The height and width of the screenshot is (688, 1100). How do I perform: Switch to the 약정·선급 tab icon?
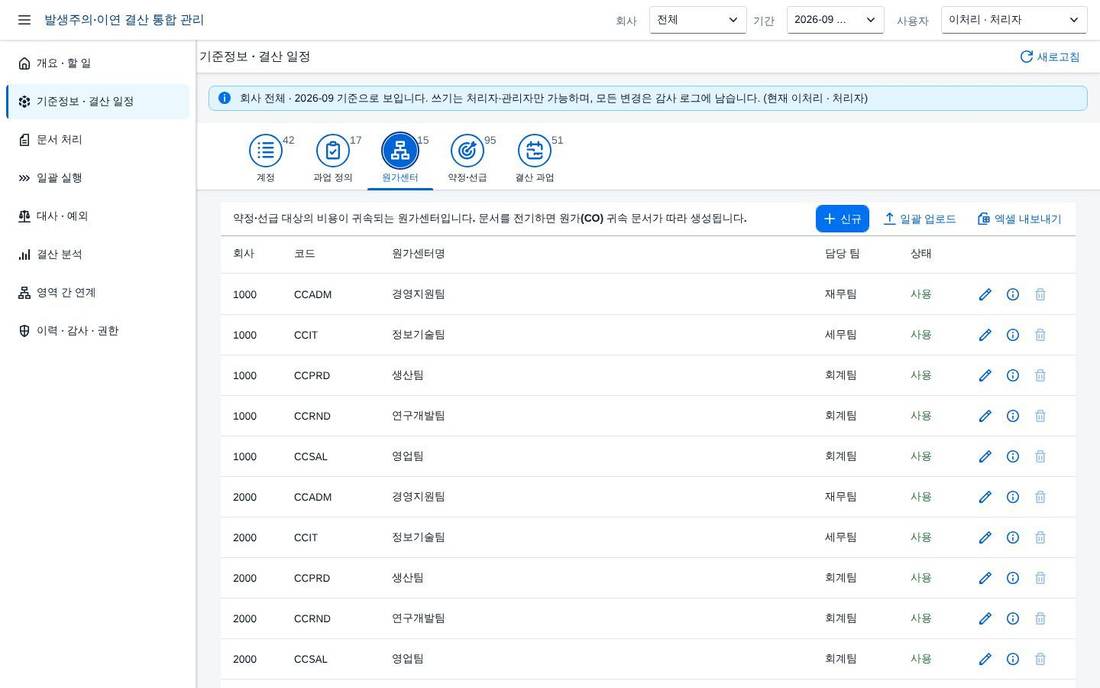click(x=467, y=150)
